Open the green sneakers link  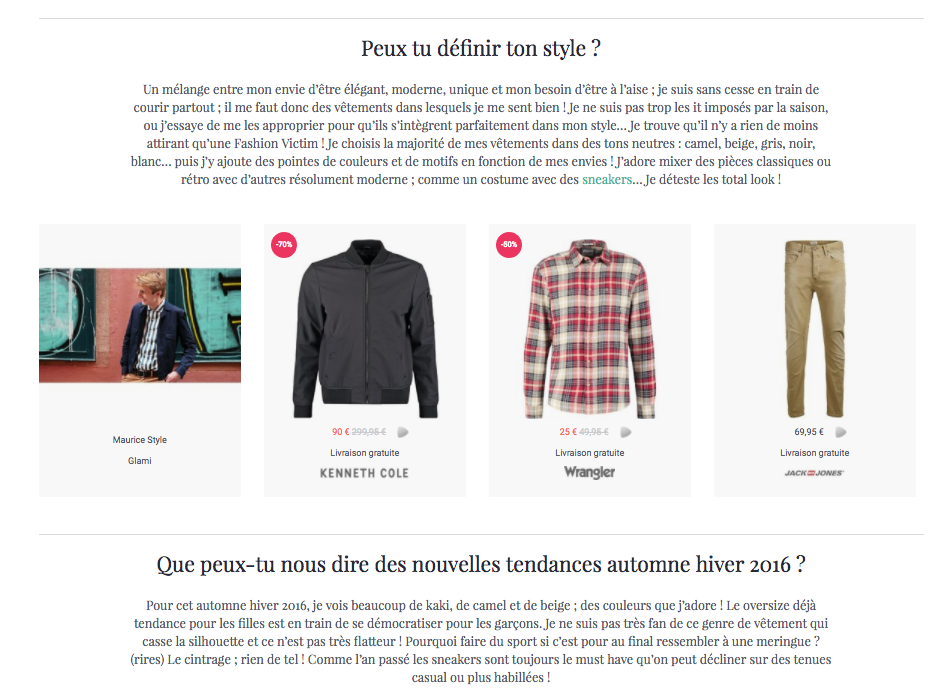coord(607,180)
